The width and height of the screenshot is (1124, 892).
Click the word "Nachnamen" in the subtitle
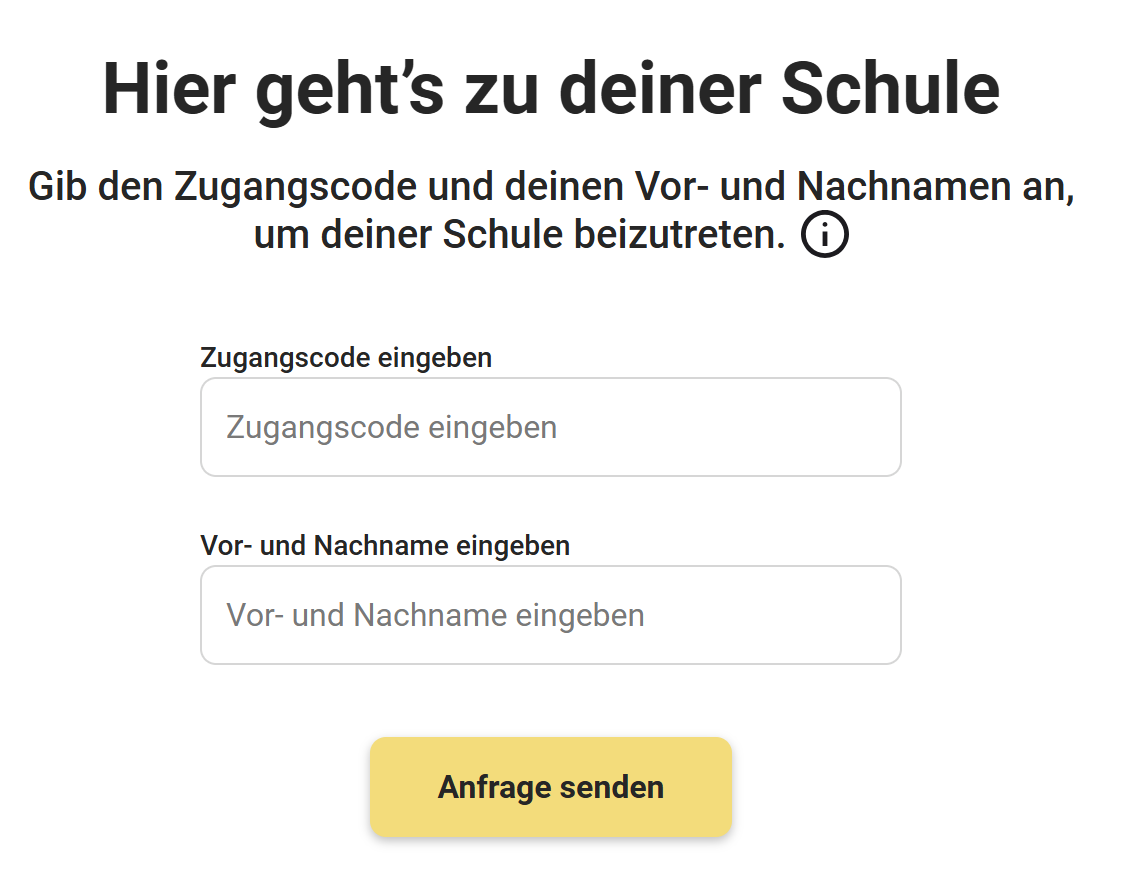[894, 187]
